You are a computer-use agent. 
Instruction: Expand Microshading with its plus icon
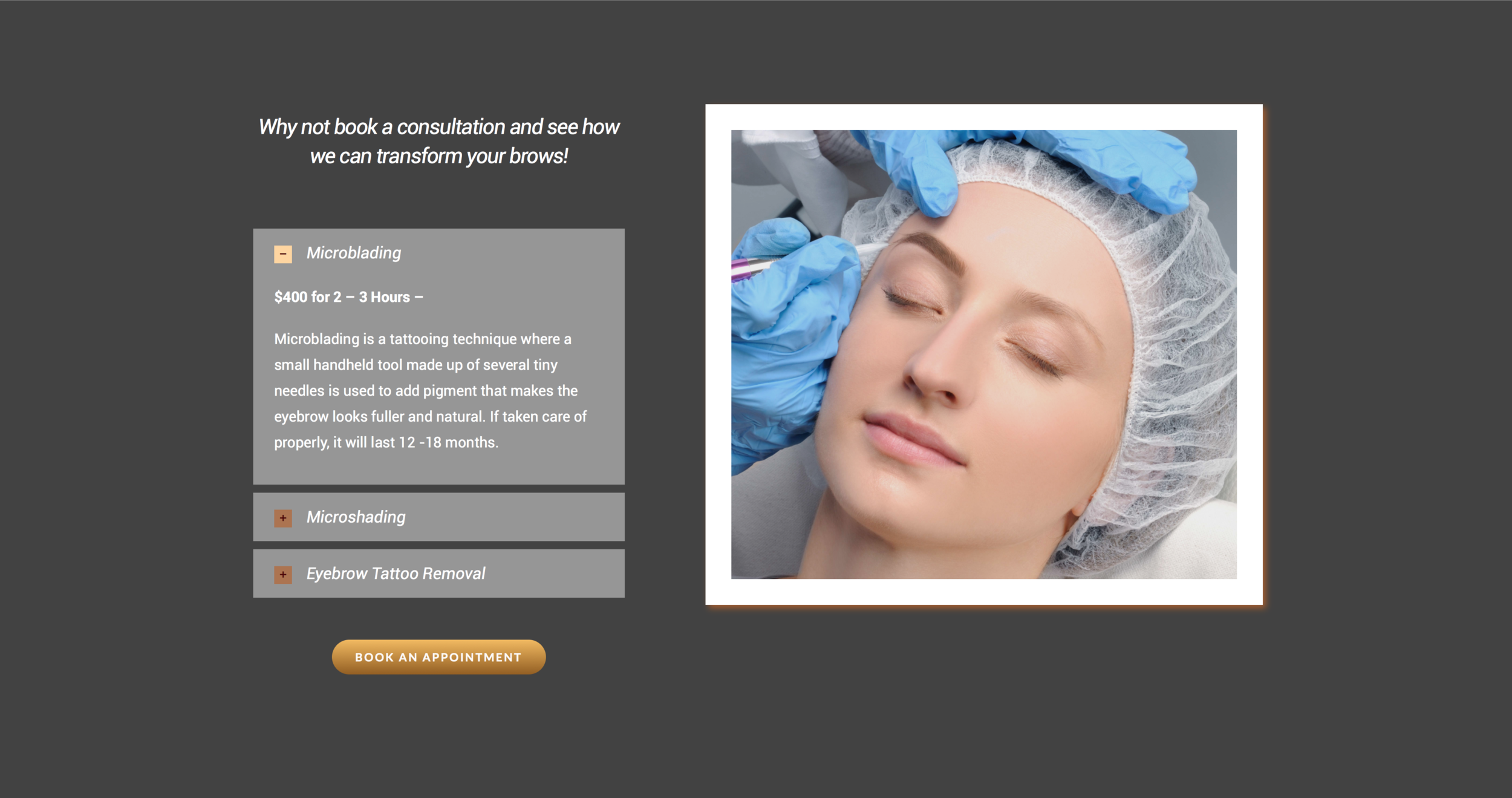click(282, 518)
